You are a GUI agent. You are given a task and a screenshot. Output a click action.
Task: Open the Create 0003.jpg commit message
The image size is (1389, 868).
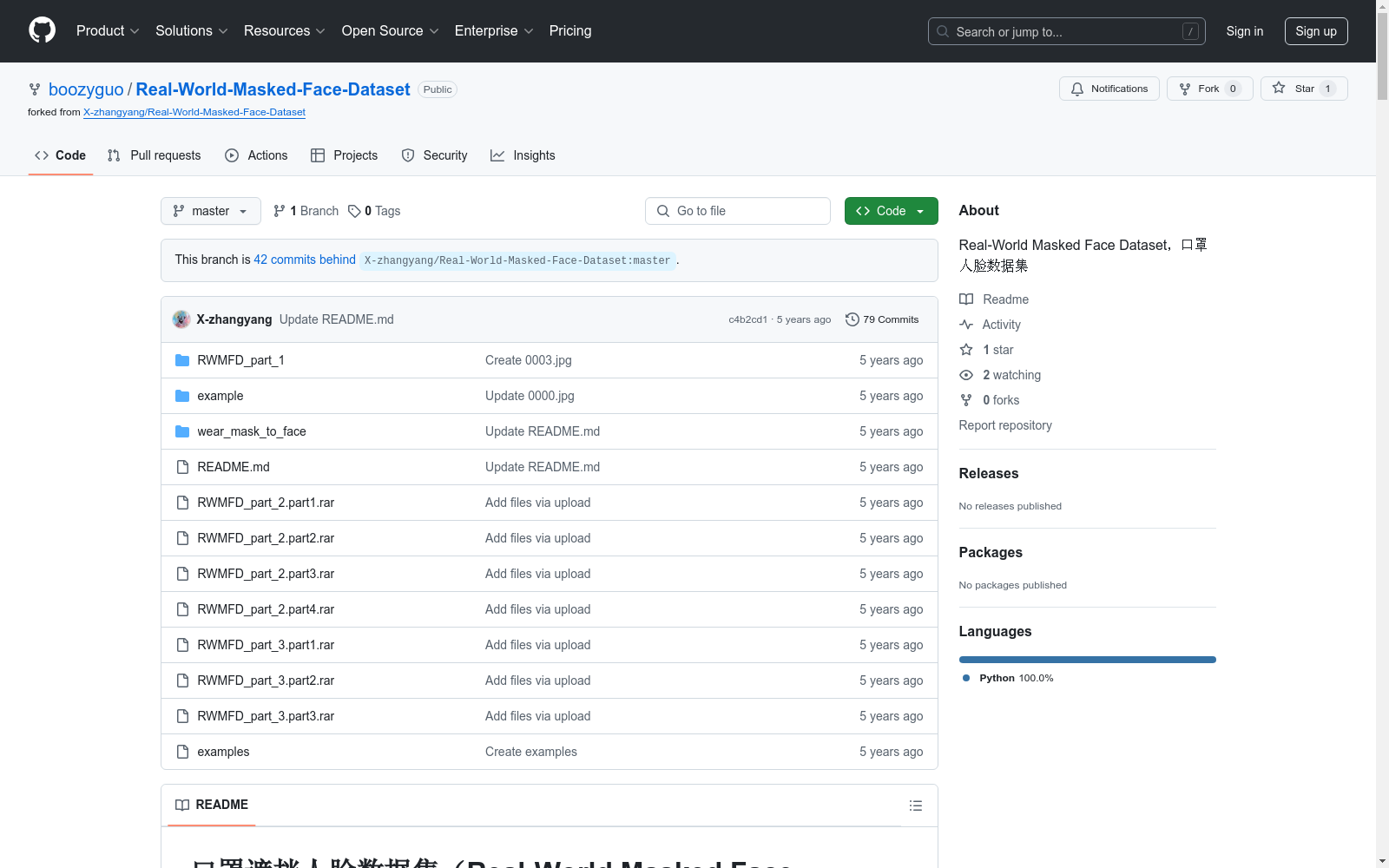click(x=529, y=360)
